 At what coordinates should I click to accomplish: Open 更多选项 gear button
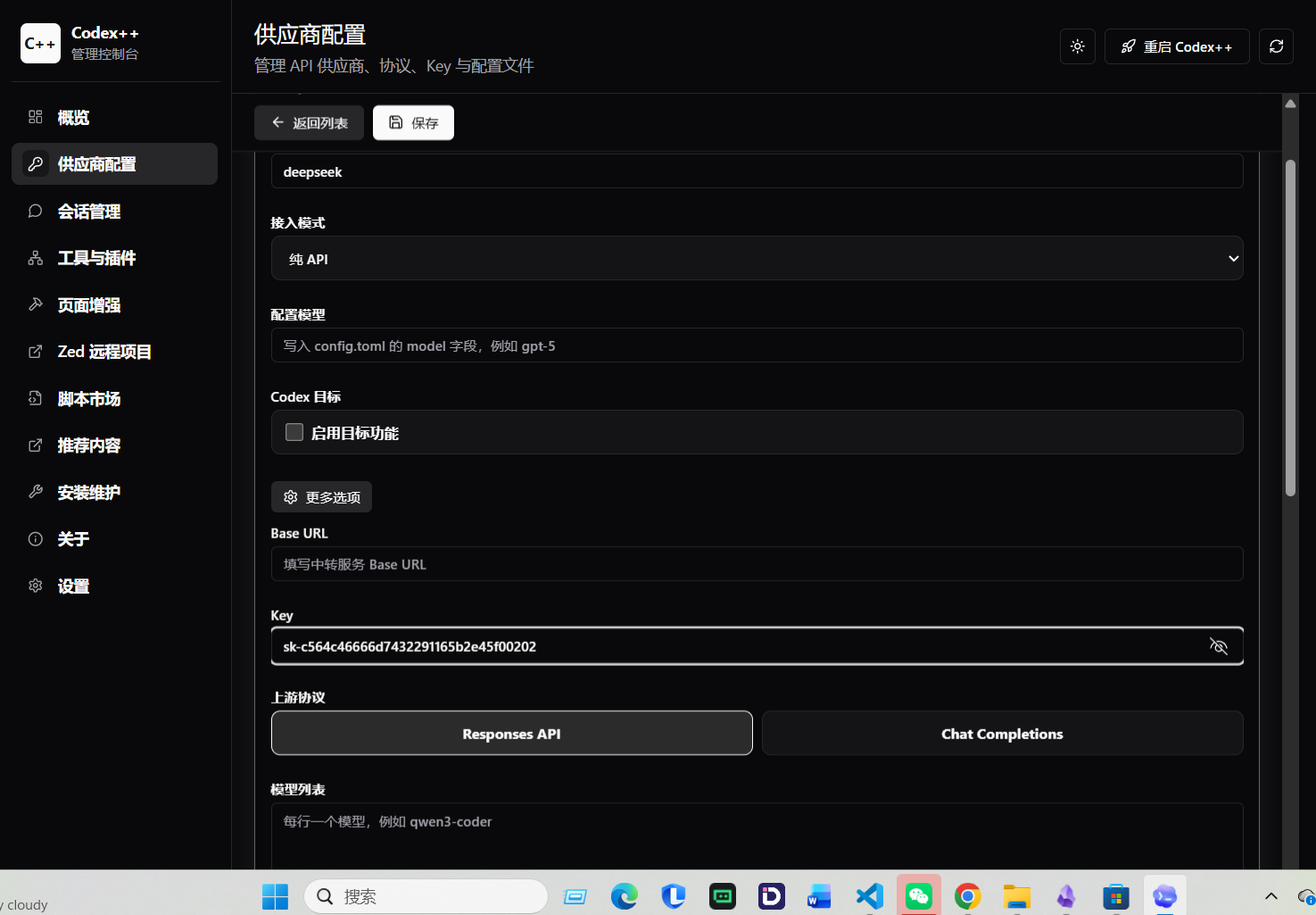click(321, 497)
